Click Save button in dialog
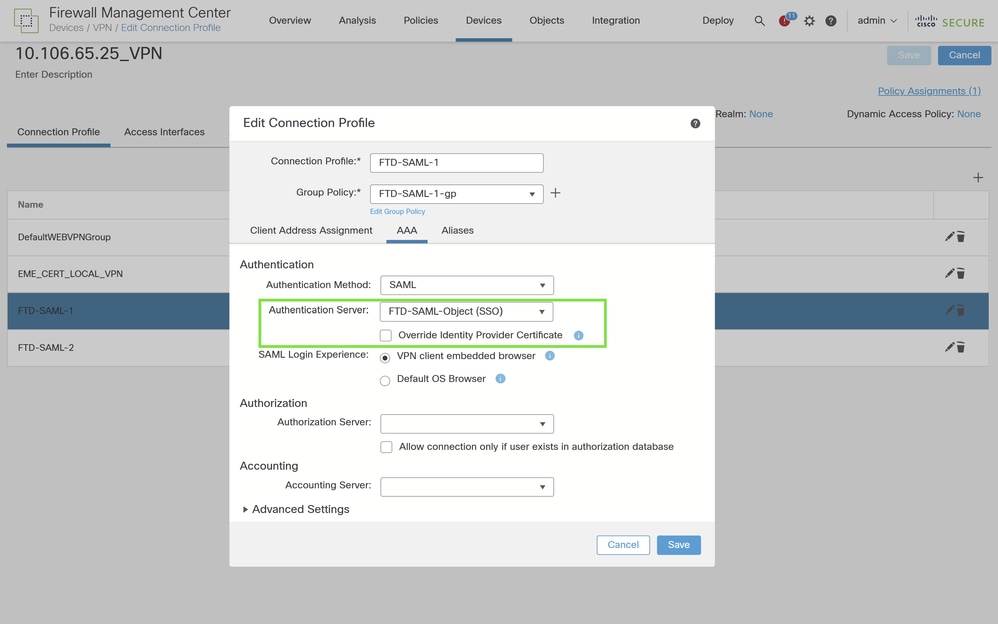This screenshot has width=998, height=624. coord(678,545)
